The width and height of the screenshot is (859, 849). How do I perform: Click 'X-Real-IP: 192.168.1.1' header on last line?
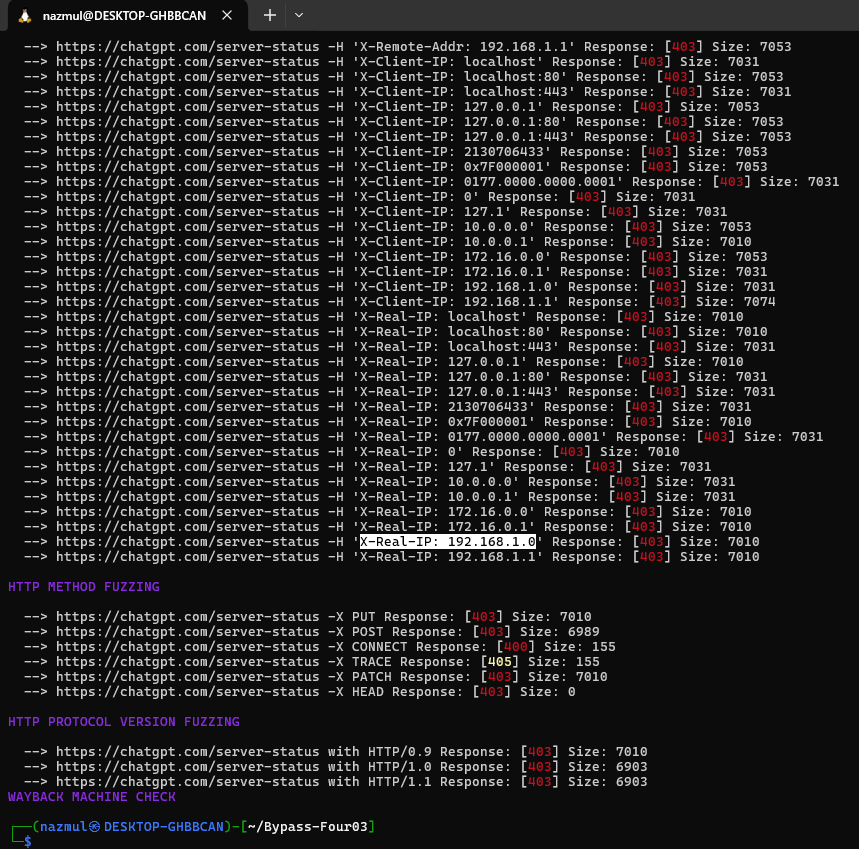tap(448, 557)
